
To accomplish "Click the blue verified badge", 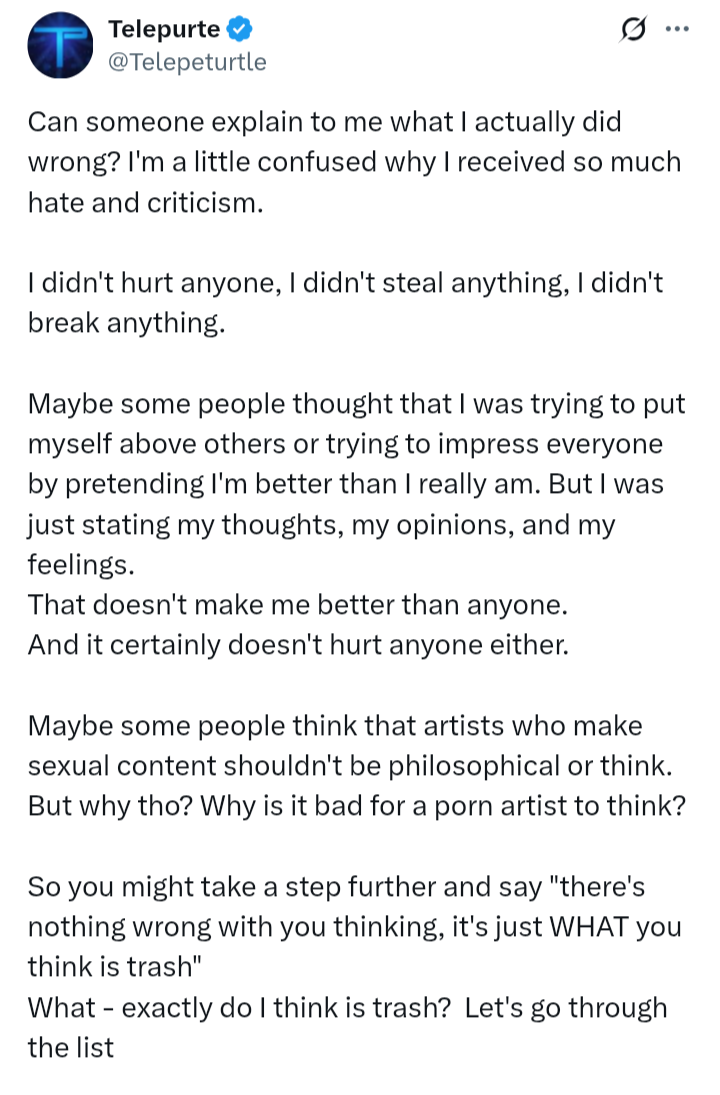I will tap(240, 29).
